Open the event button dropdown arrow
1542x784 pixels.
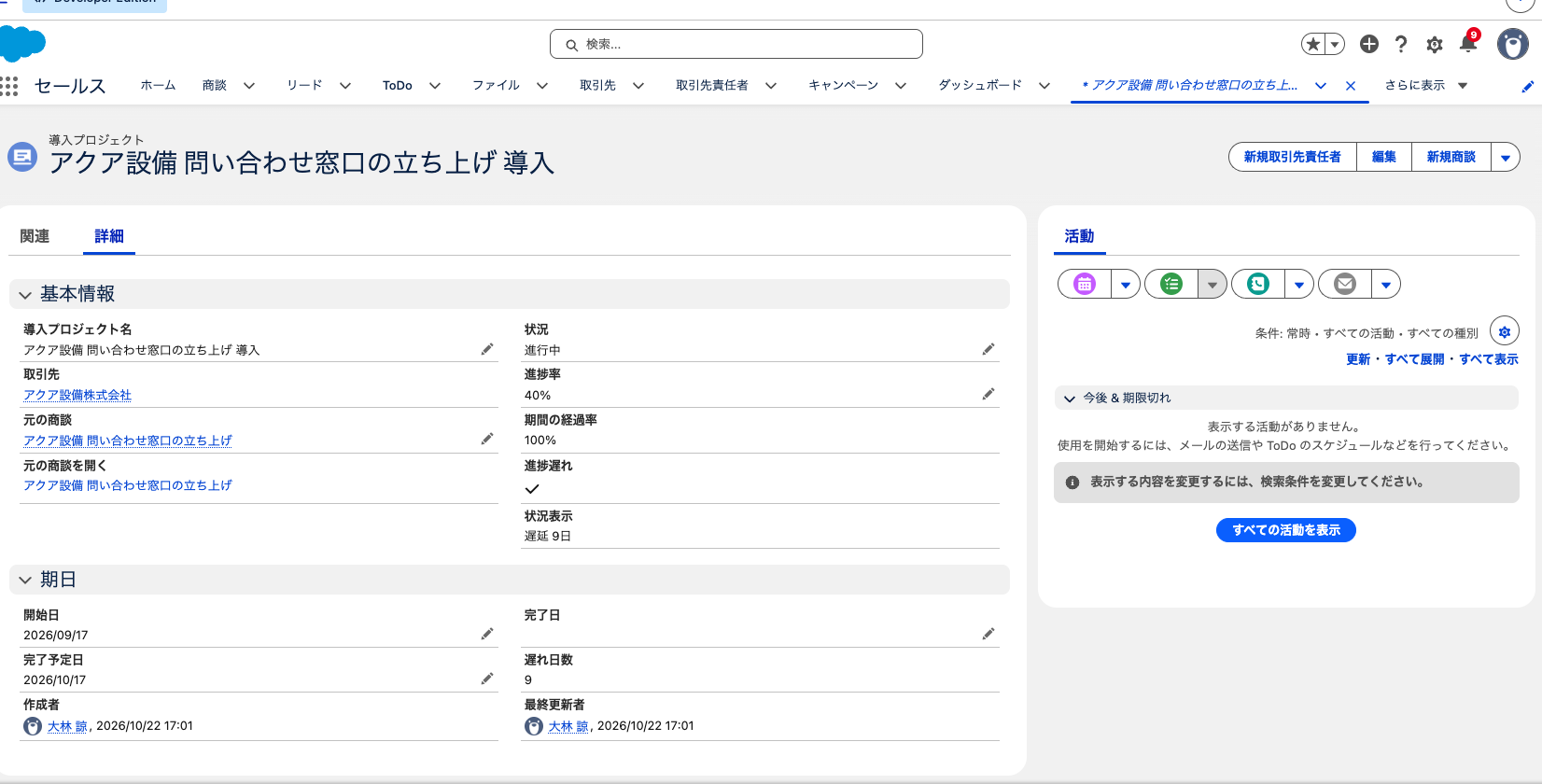(x=1126, y=284)
